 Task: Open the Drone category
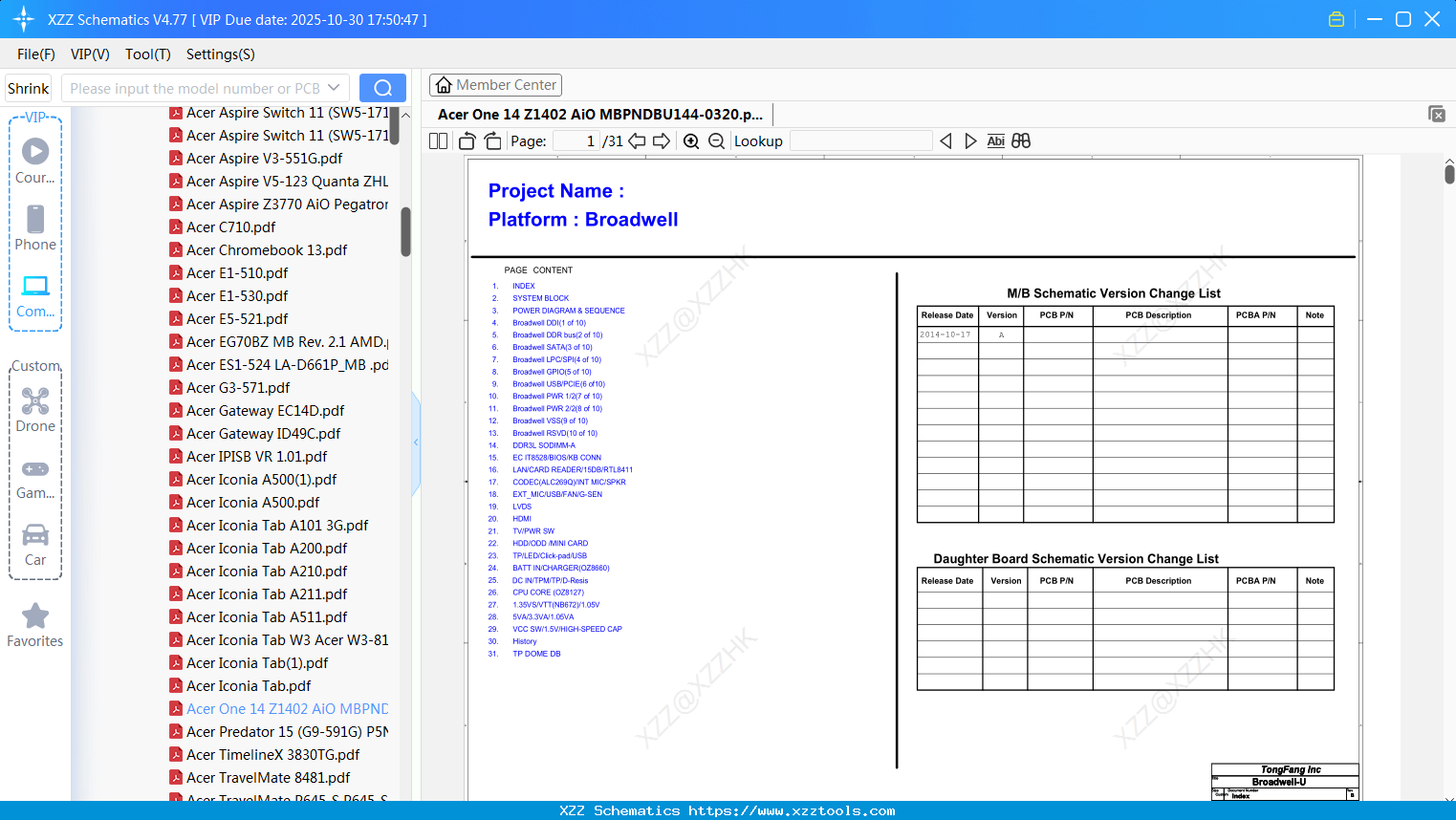click(35, 410)
